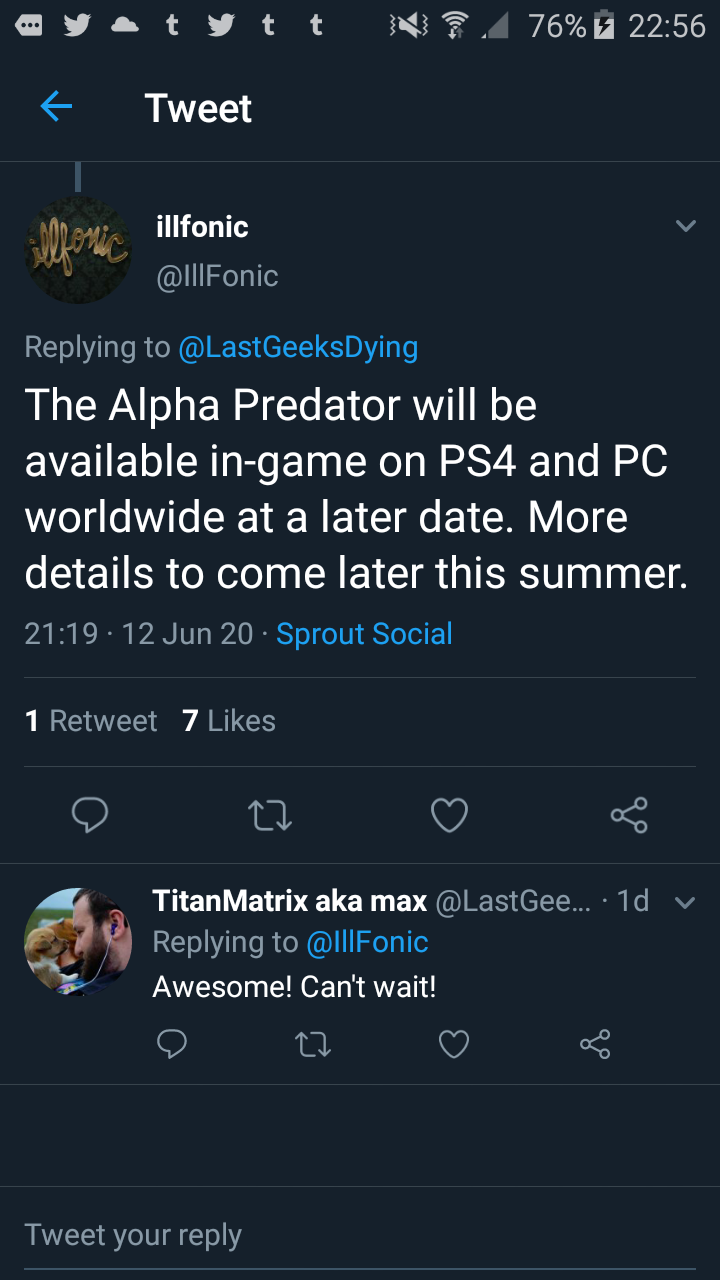Open TitanMatrix profile picture
This screenshot has width=720, height=1280.
[x=78, y=942]
